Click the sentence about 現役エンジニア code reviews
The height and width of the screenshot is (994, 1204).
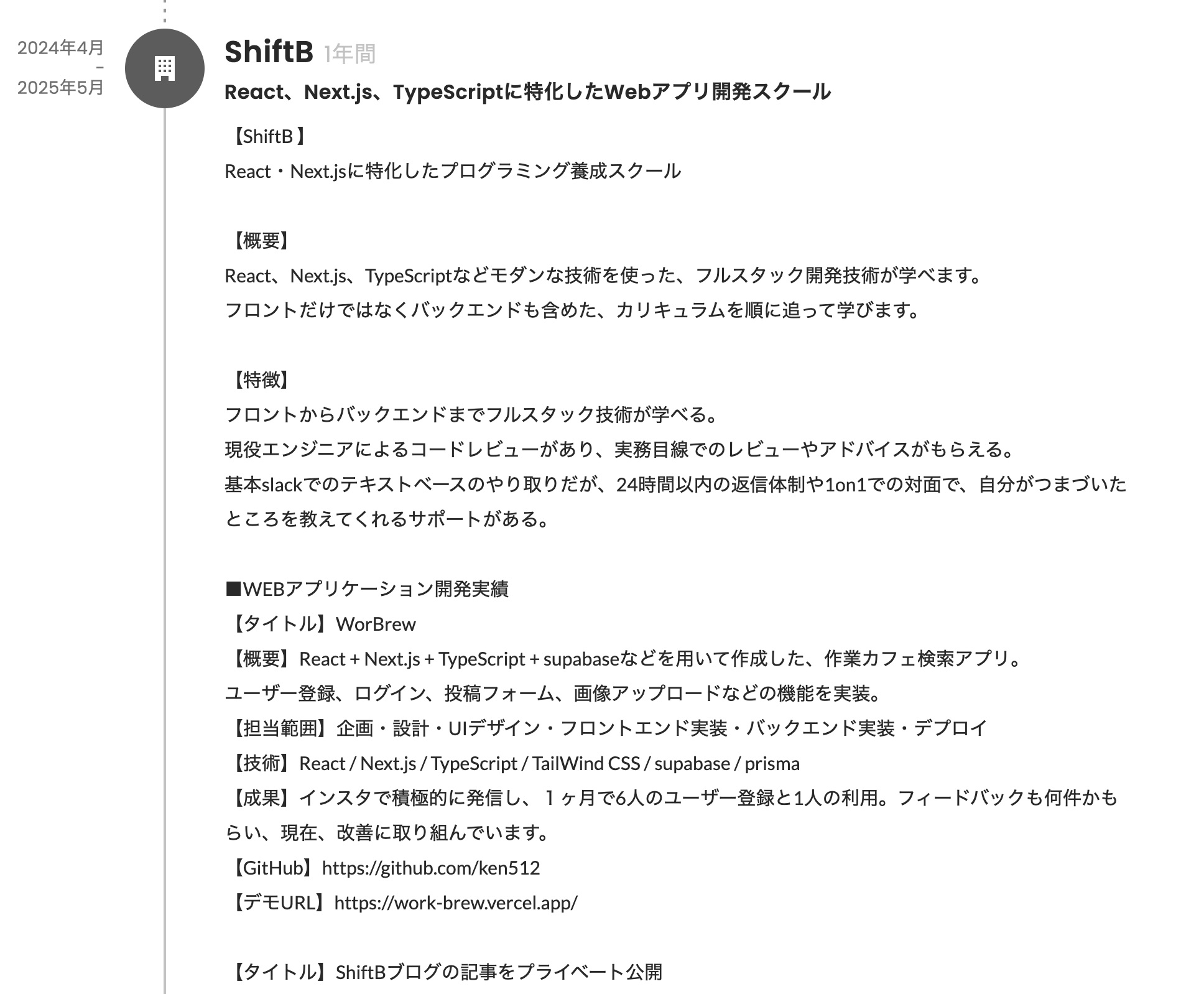coord(619,450)
